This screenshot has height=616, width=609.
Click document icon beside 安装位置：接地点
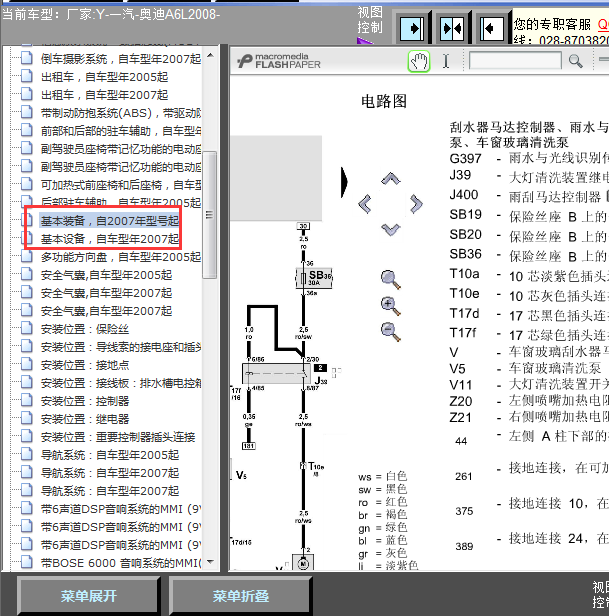[27, 365]
